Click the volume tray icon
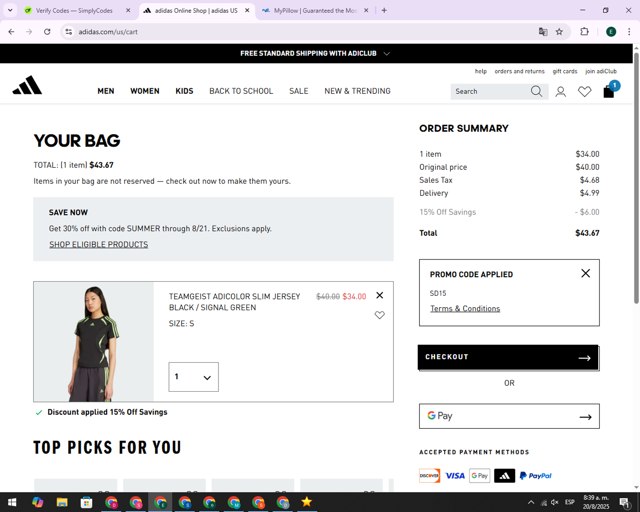Screen dimensions: 640x512 click(555, 502)
